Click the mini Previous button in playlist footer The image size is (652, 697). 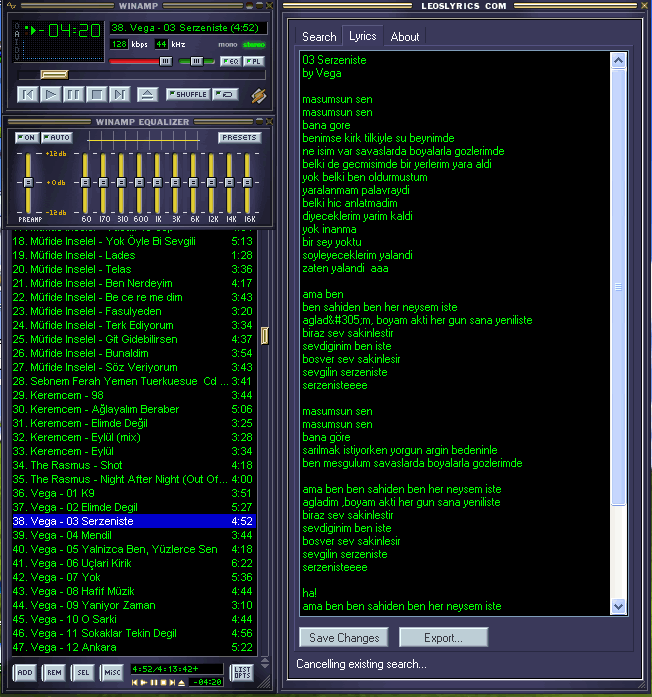pyautogui.click(x=135, y=682)
